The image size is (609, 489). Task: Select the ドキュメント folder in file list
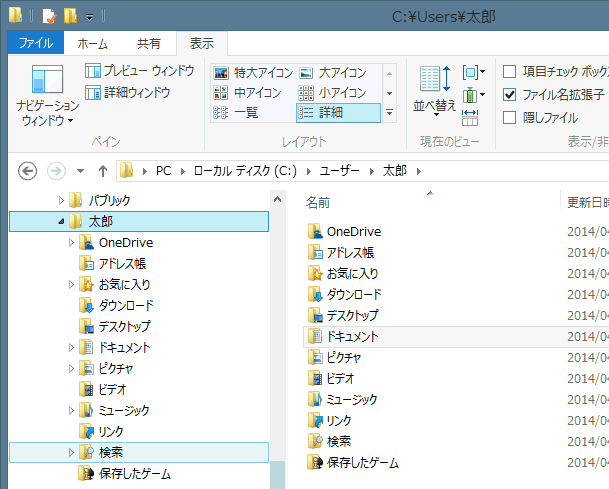pos(352,336)
